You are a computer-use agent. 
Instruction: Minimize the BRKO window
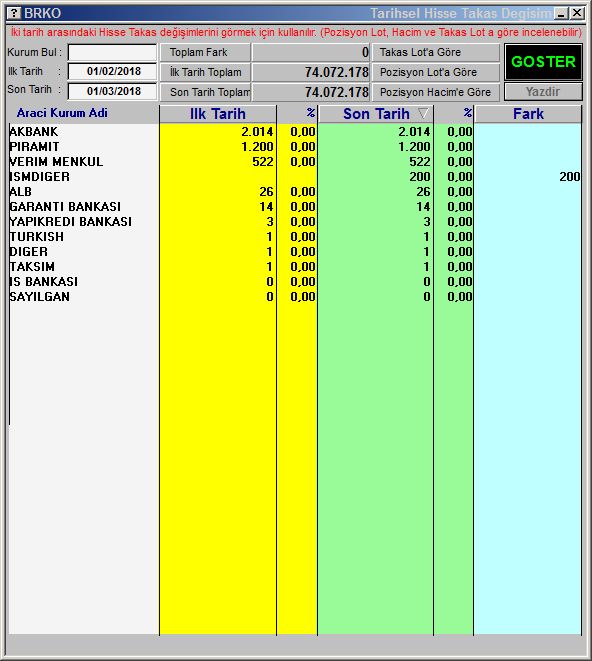tap(561, 13)
